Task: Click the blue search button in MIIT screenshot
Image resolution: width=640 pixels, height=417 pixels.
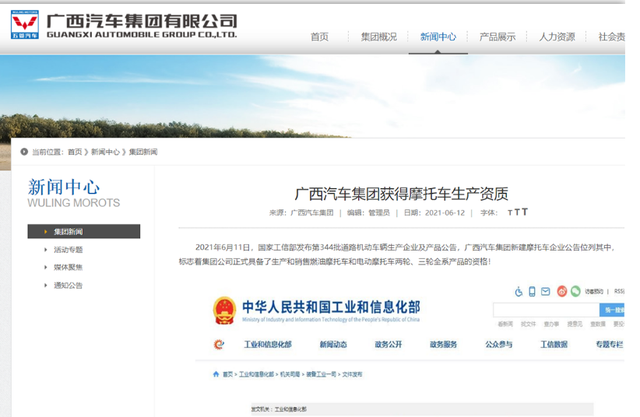Action: pyautogui.click(x=612, y=310)
